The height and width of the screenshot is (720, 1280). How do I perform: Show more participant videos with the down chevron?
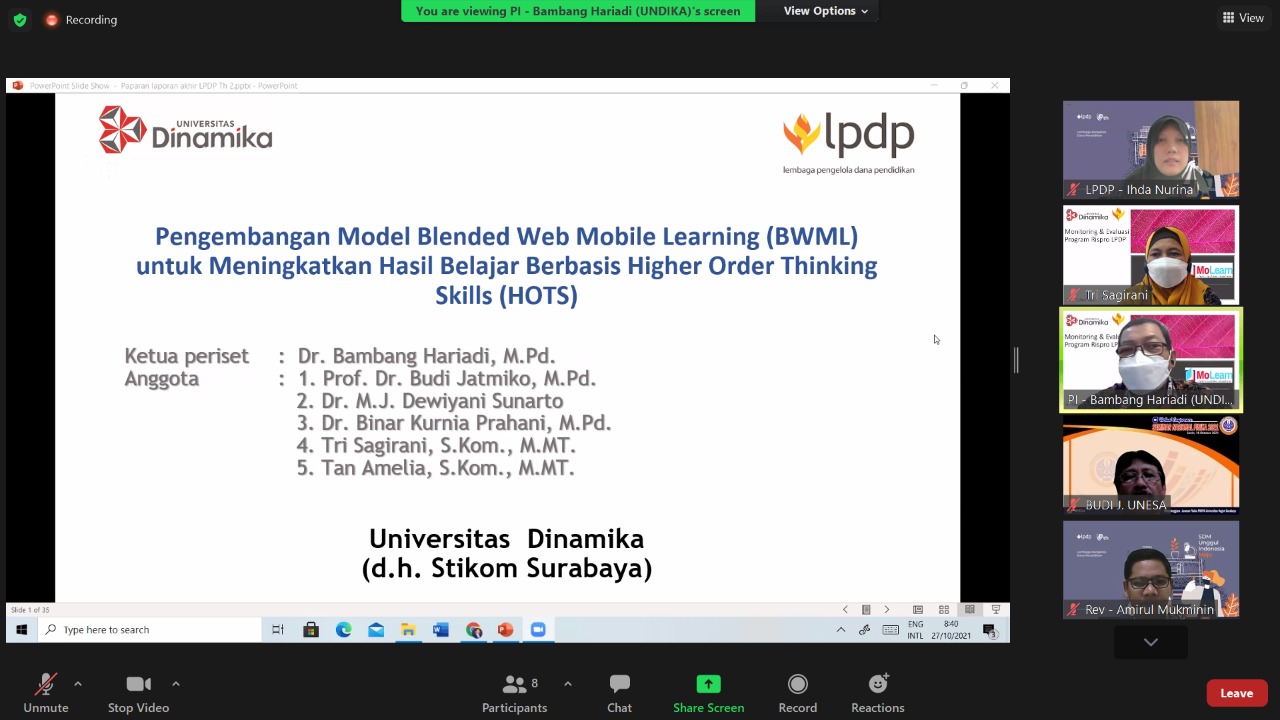point(1151,642)
